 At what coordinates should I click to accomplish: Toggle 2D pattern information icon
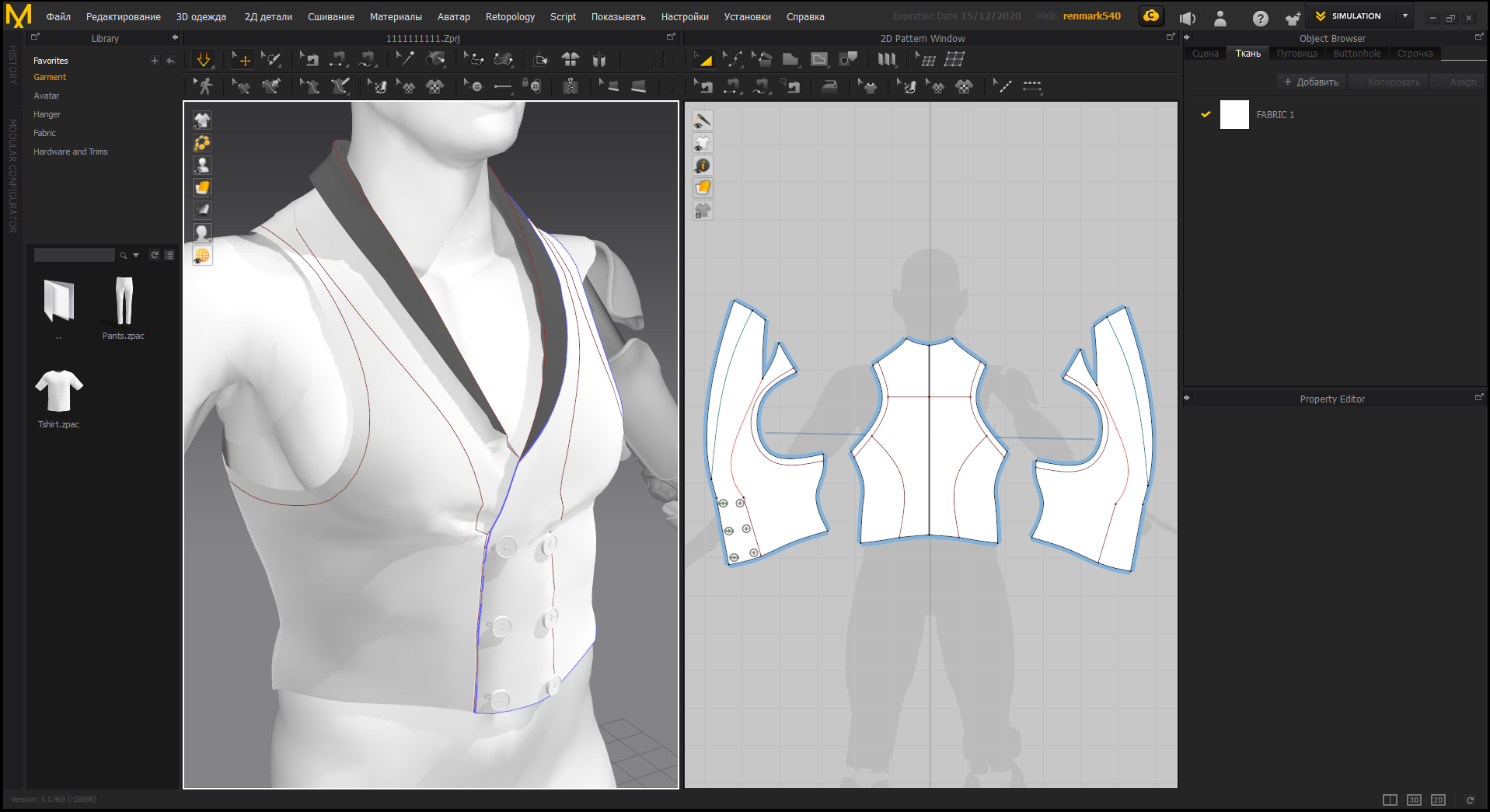703,166
